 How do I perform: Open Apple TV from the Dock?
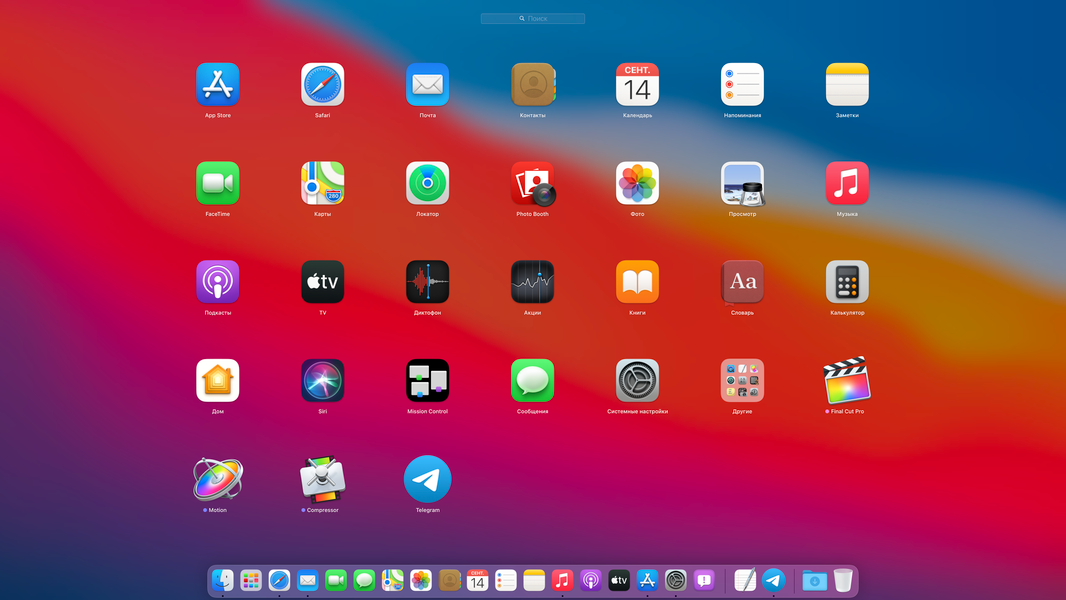click(619, 580)
